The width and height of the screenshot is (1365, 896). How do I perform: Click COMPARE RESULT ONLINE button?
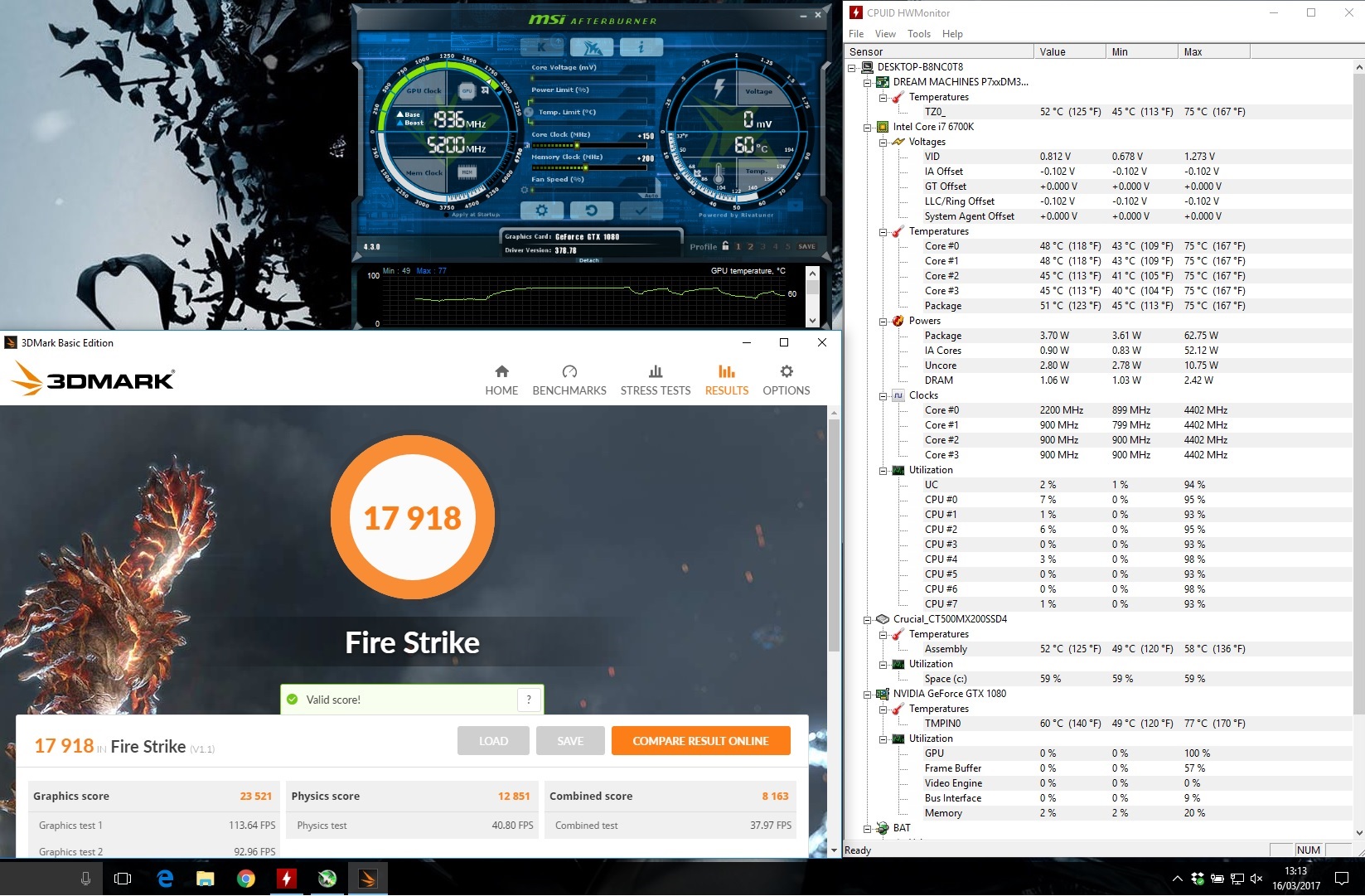(701, 741)
